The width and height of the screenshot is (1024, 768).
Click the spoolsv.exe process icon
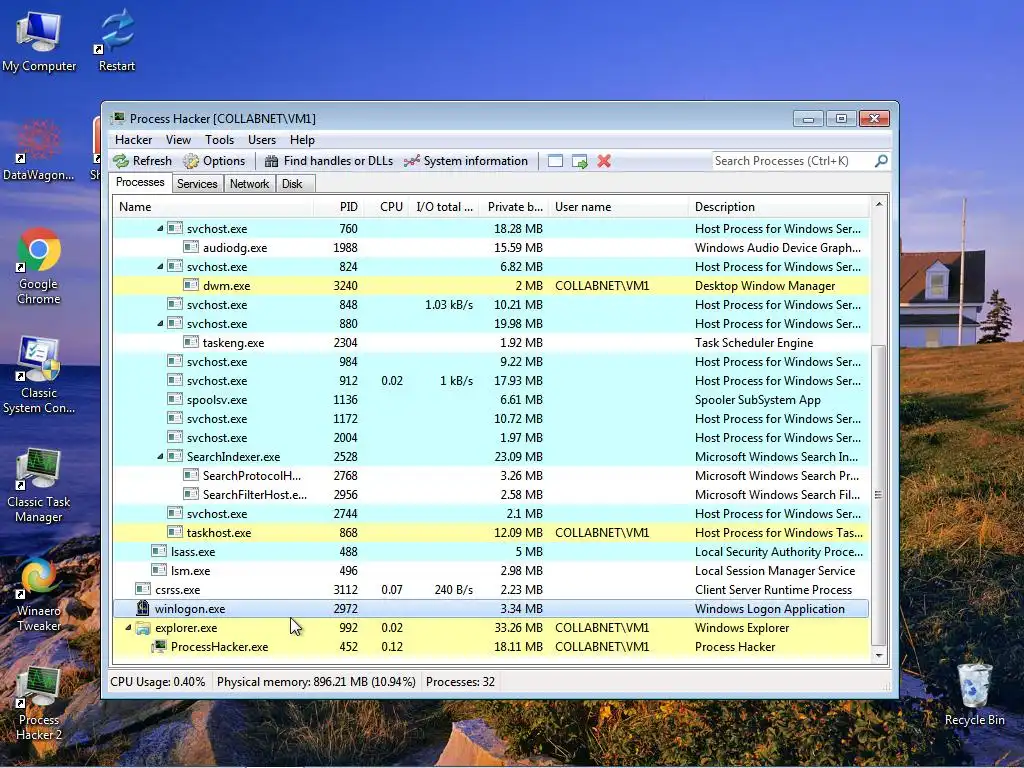click(x=174, y=400)
